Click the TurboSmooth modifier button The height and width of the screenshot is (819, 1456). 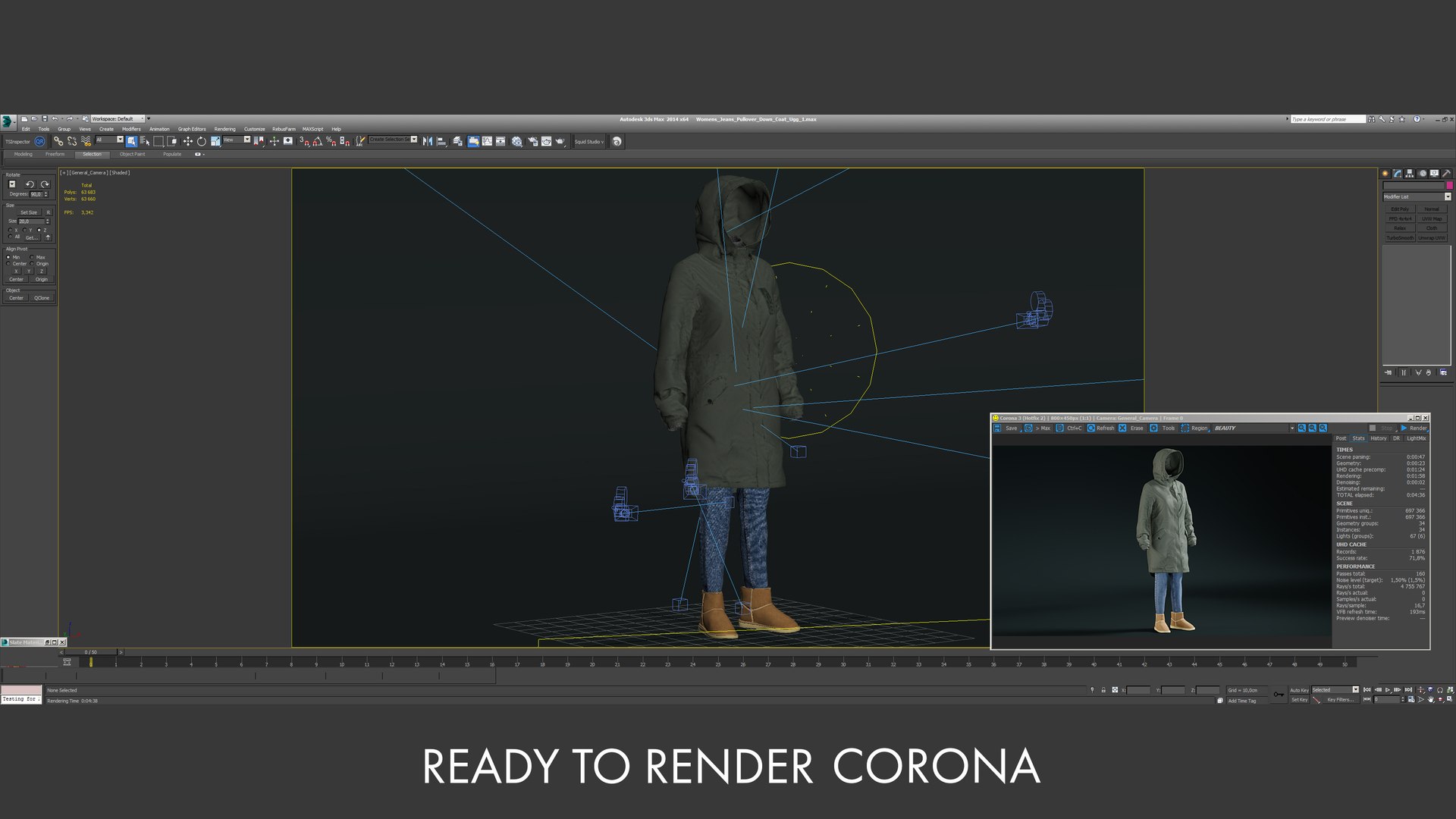coord(1400,237)
